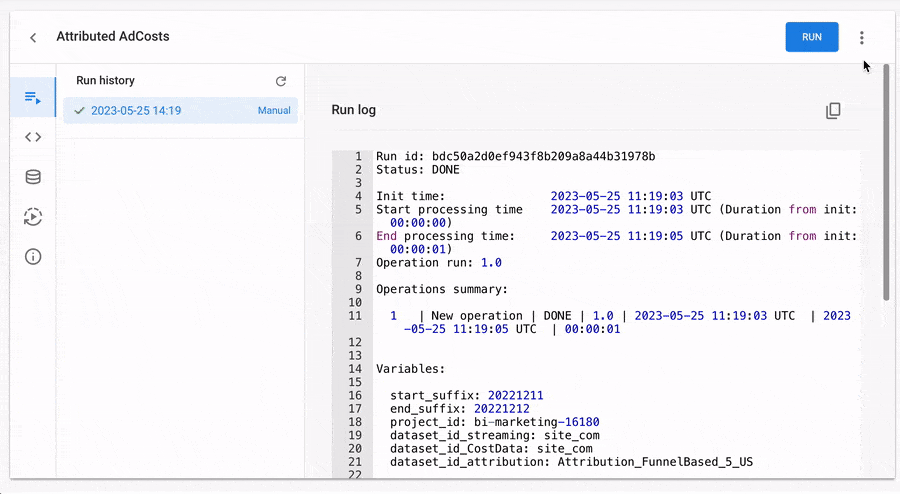Click the dataset_id_CostData: site_com line
This screenshot has width=900, height=494.
coord(491,448)
